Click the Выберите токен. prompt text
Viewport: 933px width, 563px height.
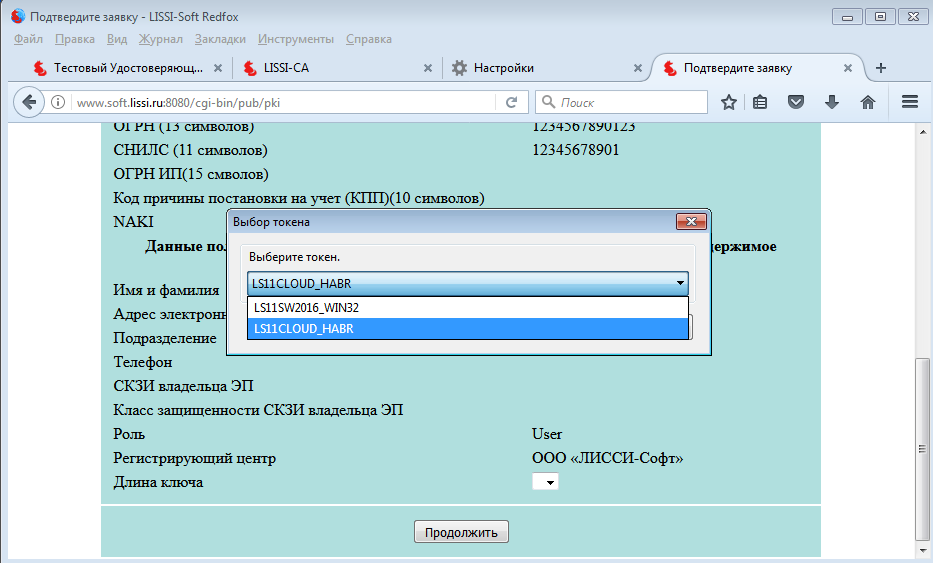coord(294,257)
